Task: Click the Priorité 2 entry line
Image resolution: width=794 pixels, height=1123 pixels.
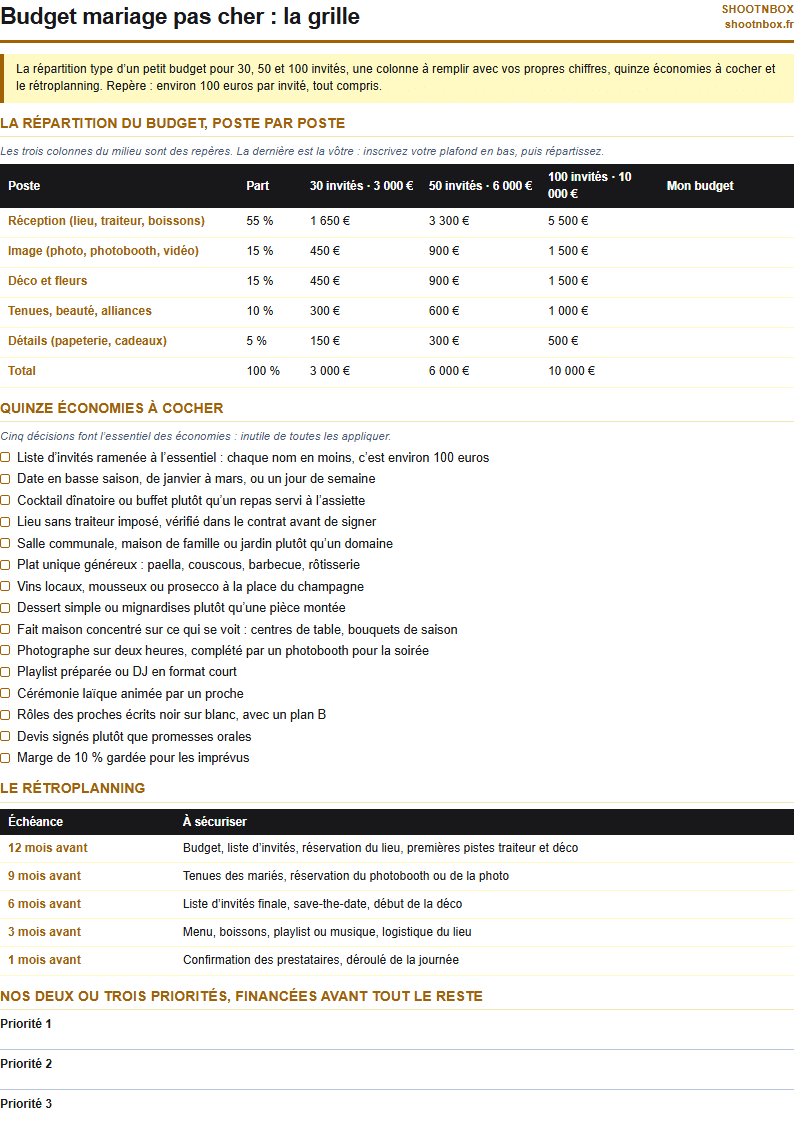Action: pos(397,1070)
